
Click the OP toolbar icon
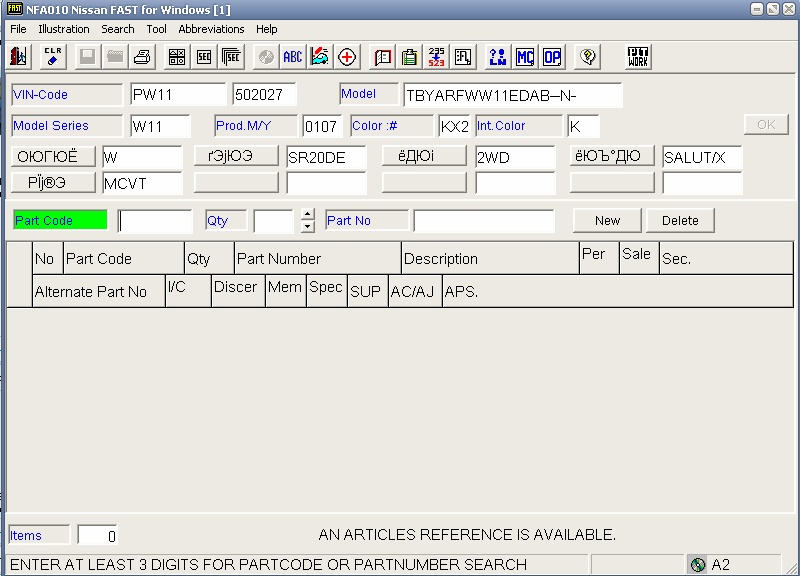pyautogui.click(x=552, y=57)
